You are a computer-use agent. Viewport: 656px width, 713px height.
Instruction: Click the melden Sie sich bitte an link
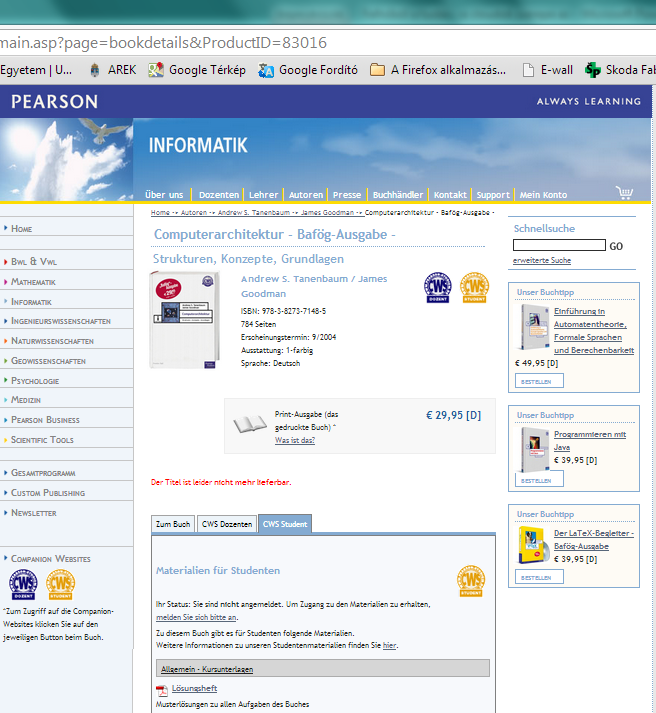point(196,618)
